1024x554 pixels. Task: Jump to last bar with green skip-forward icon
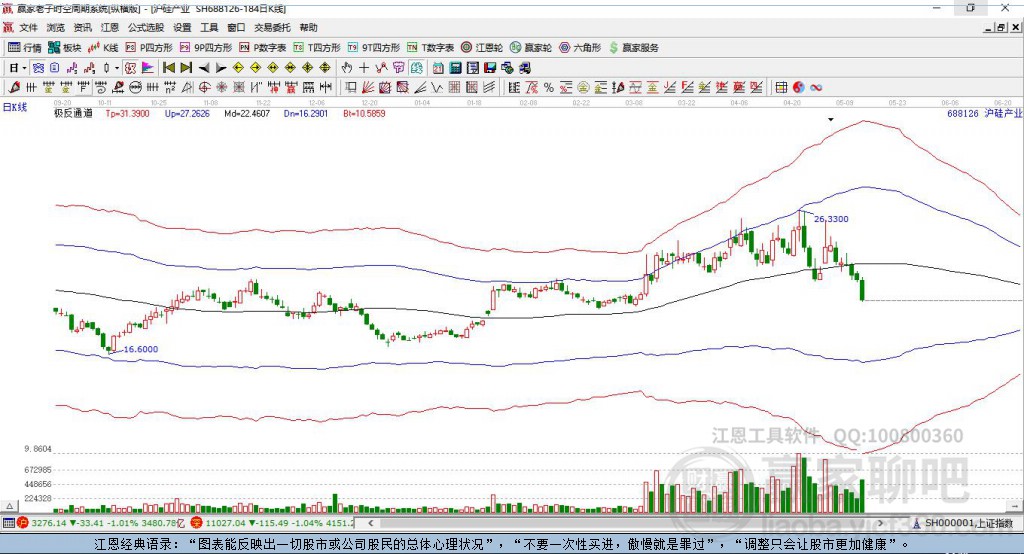(186, 68)
